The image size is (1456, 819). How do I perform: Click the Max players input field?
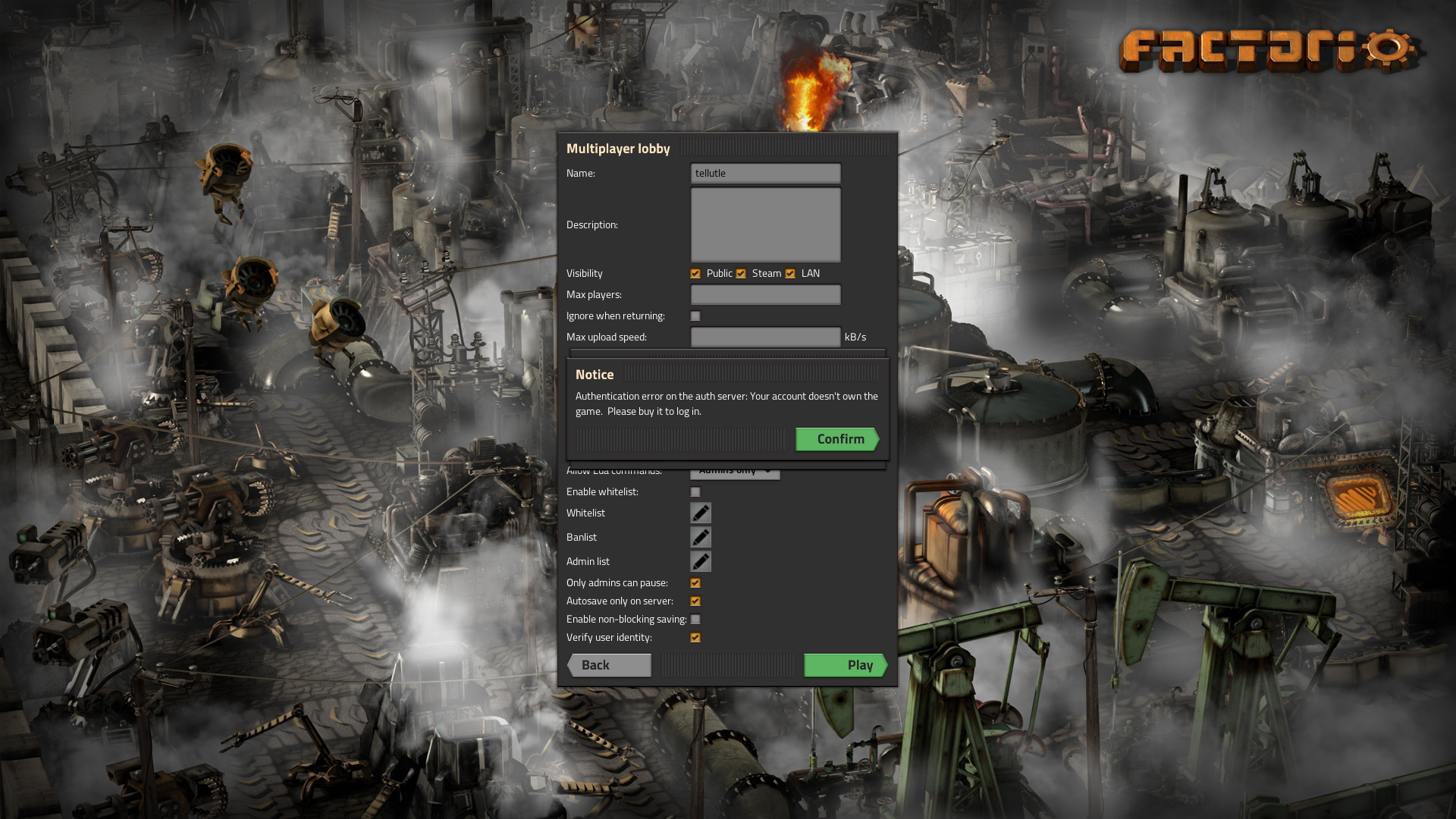[765, 294]
